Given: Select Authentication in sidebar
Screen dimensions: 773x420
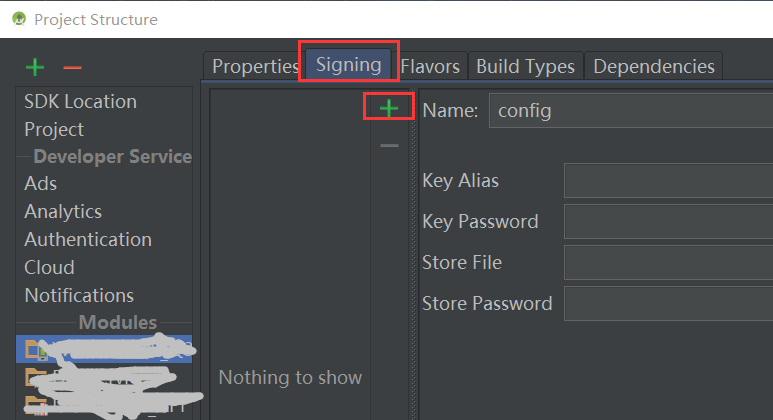Looking at the screenshot, I should click(88, 240).
